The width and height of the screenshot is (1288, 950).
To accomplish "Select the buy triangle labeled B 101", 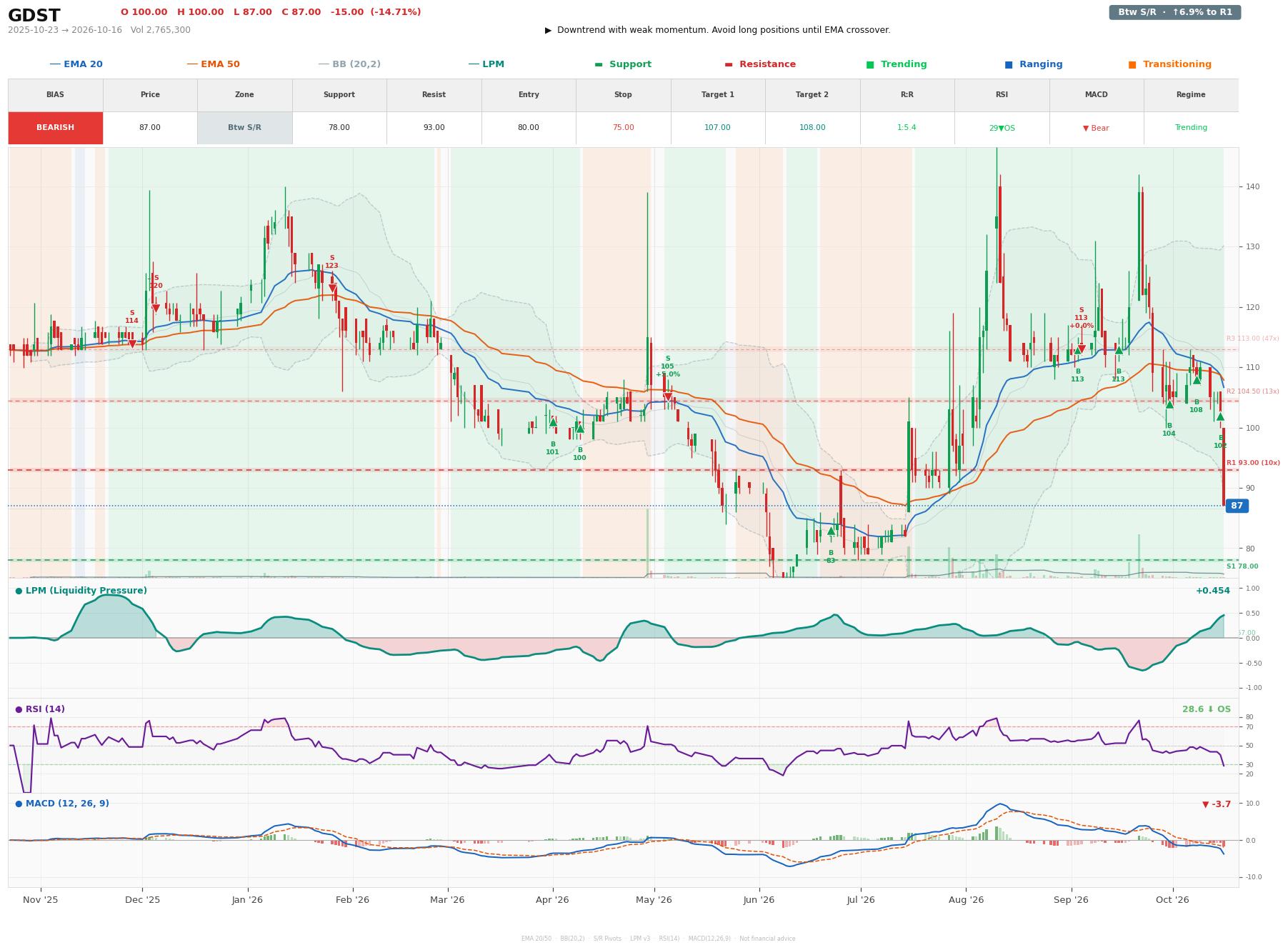I will point(553,422).
